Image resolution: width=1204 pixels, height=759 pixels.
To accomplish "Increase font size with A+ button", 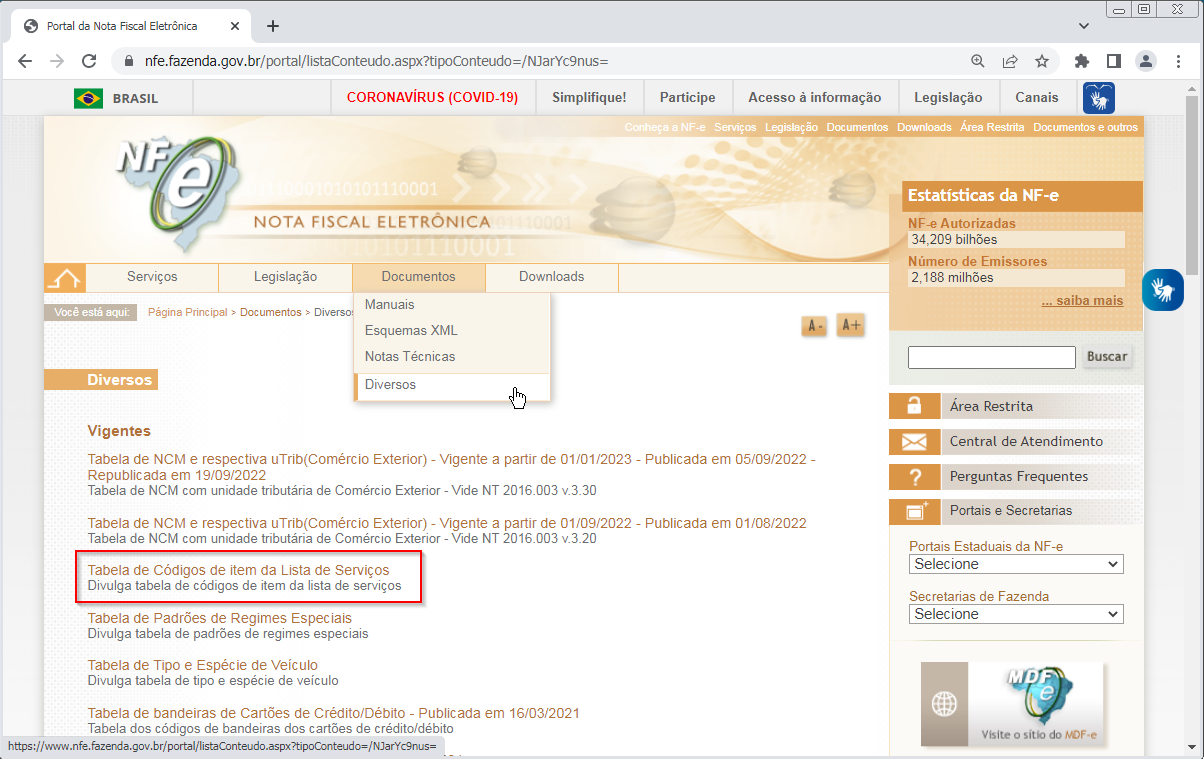I will (x=850, y=325).
